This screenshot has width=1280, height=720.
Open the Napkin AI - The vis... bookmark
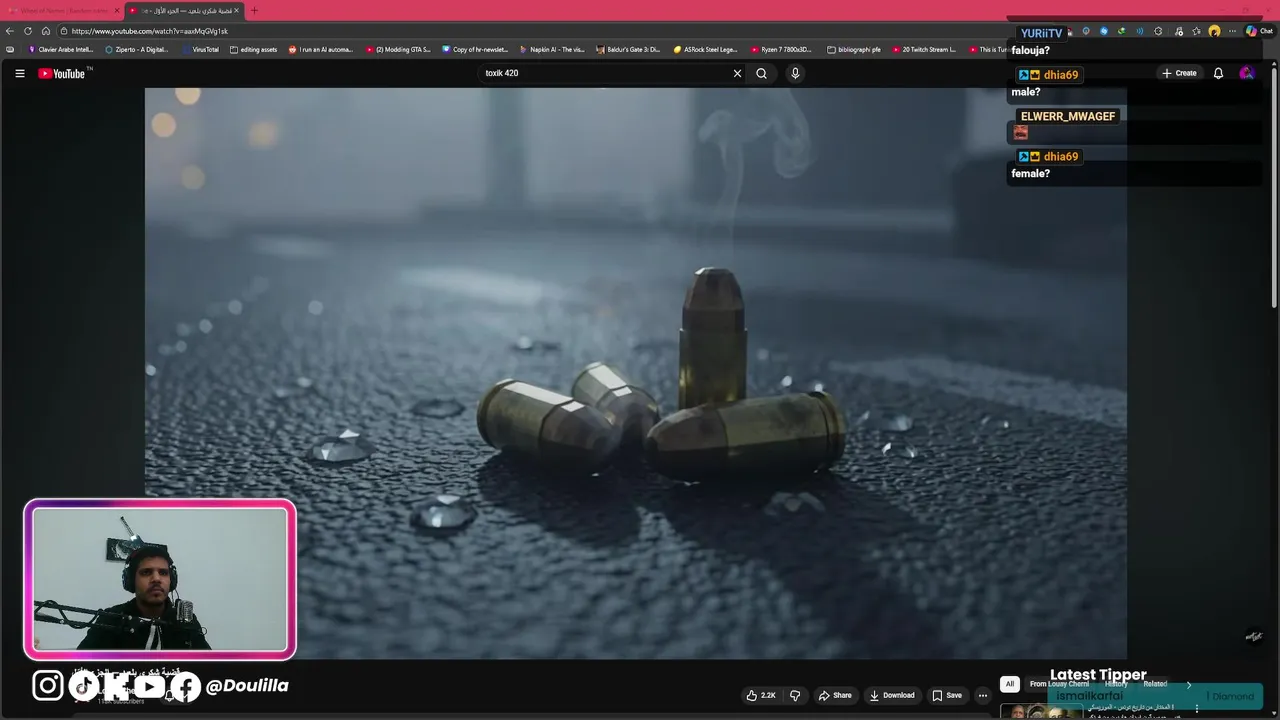[552, 49]
